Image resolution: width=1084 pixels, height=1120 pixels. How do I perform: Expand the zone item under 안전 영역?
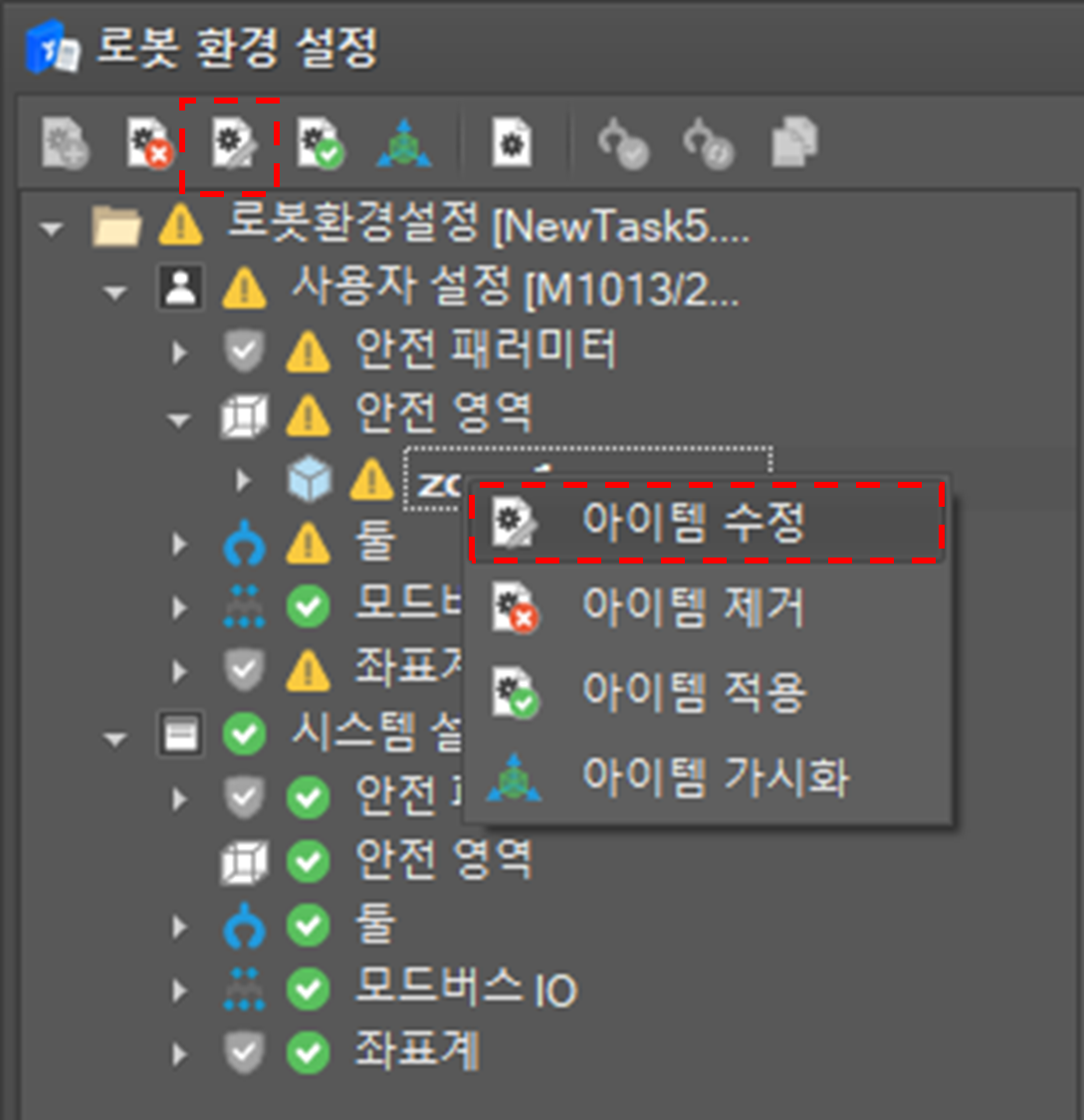[244, 481]
